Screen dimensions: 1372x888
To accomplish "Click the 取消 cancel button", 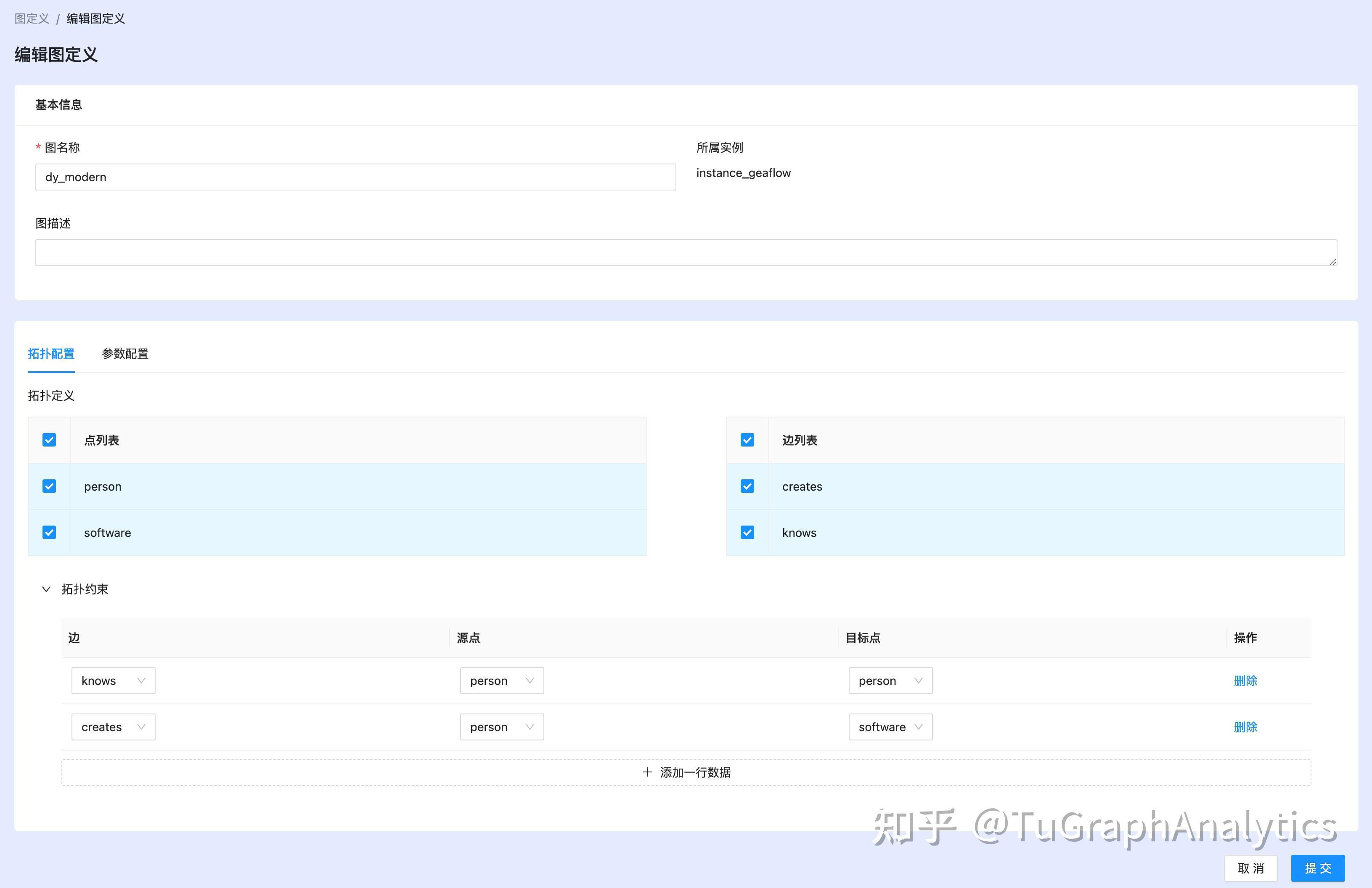I will click(x=1250, y=868).
